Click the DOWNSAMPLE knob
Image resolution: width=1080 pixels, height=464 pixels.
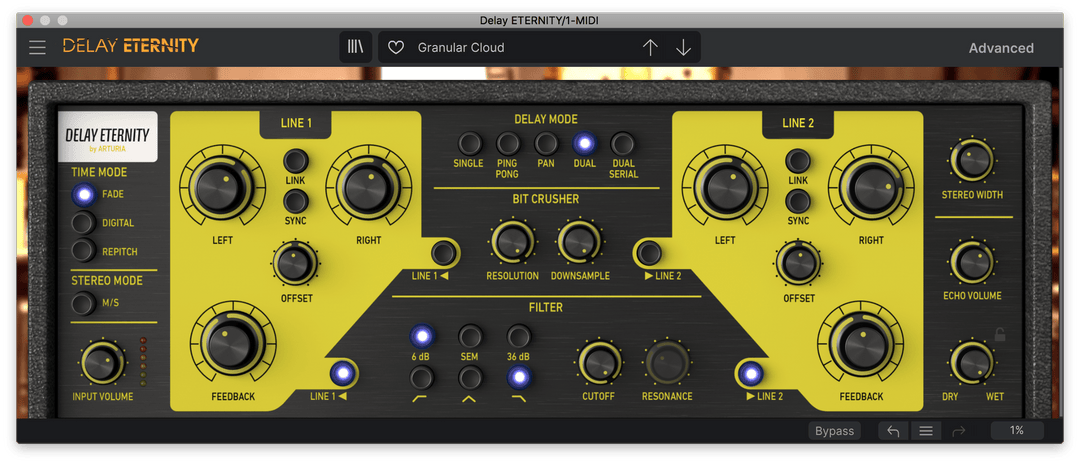[579, 242]
